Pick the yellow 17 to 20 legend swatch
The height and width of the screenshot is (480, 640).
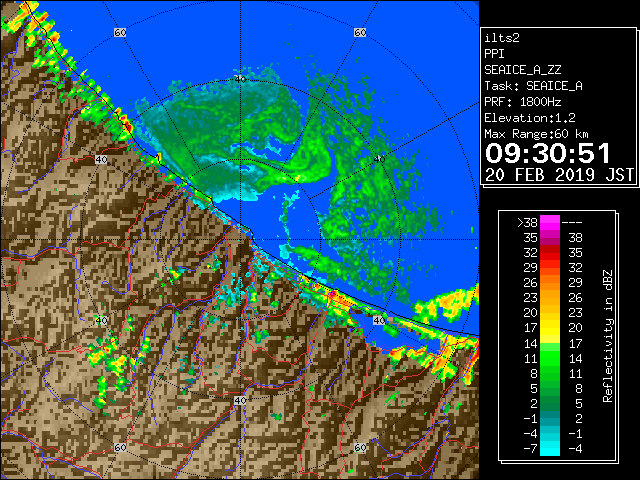[550, 328]
